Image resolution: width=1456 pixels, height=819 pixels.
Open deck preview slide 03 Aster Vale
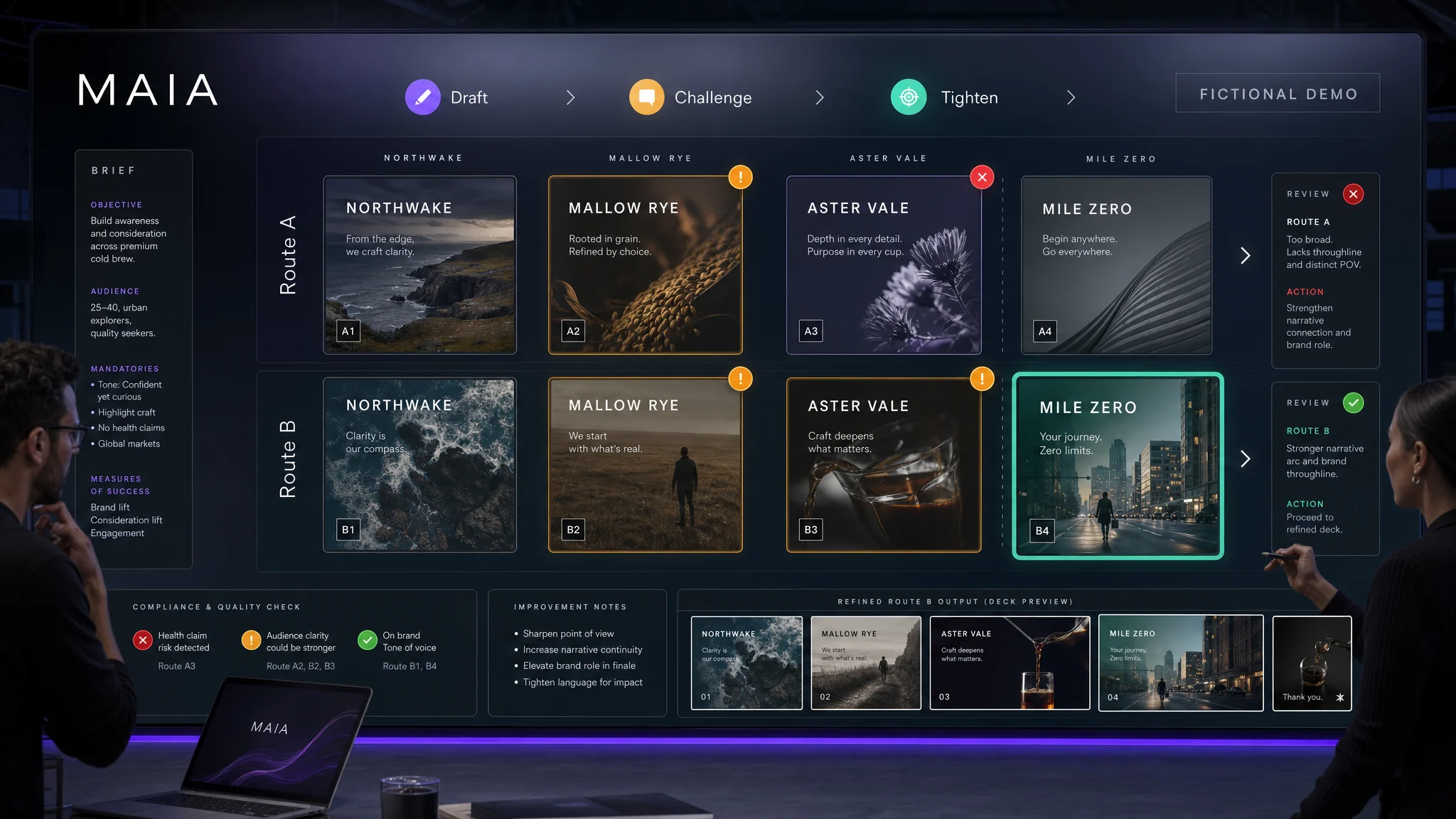1010,663
